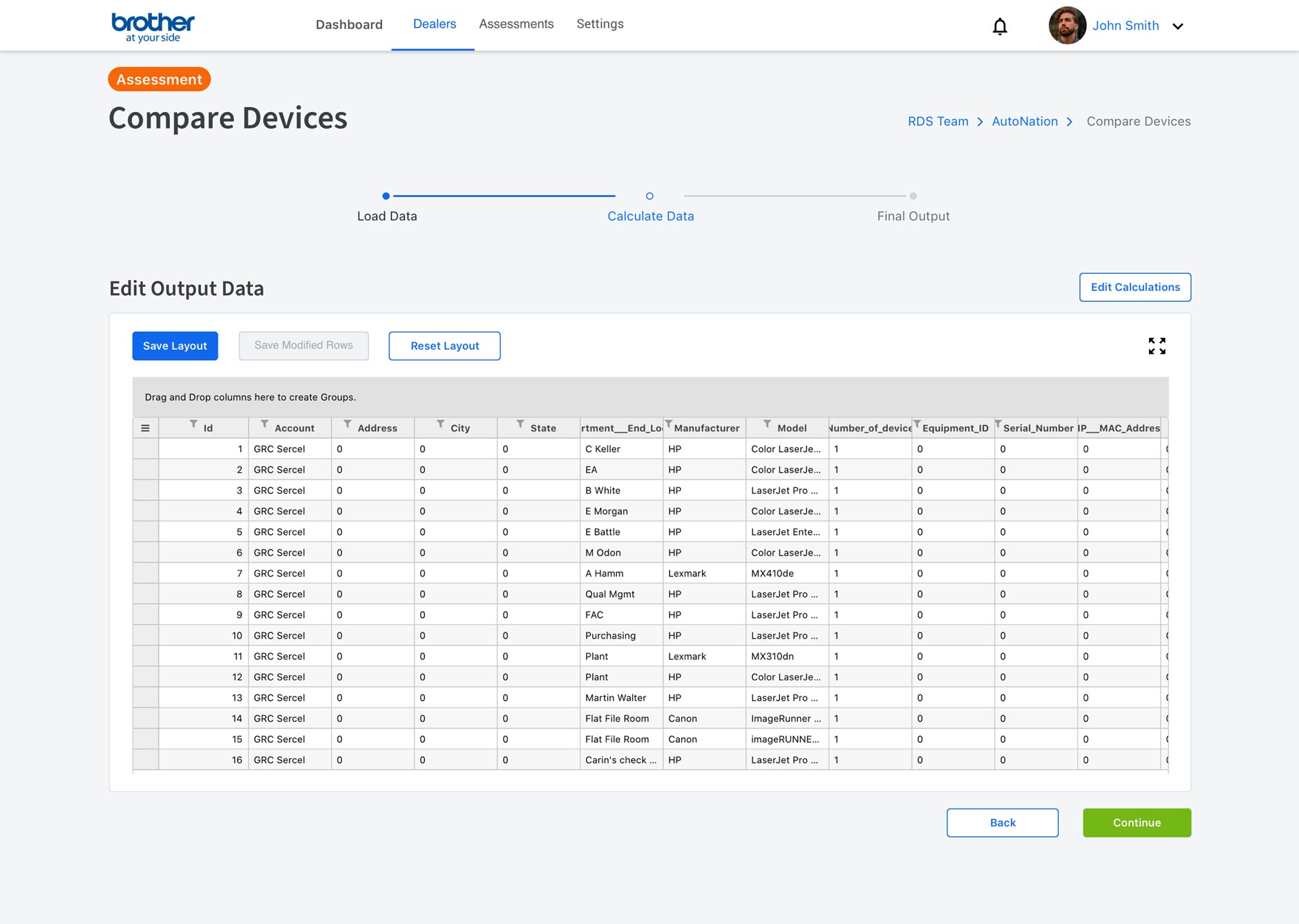Filter the Account column

[265, 424]
